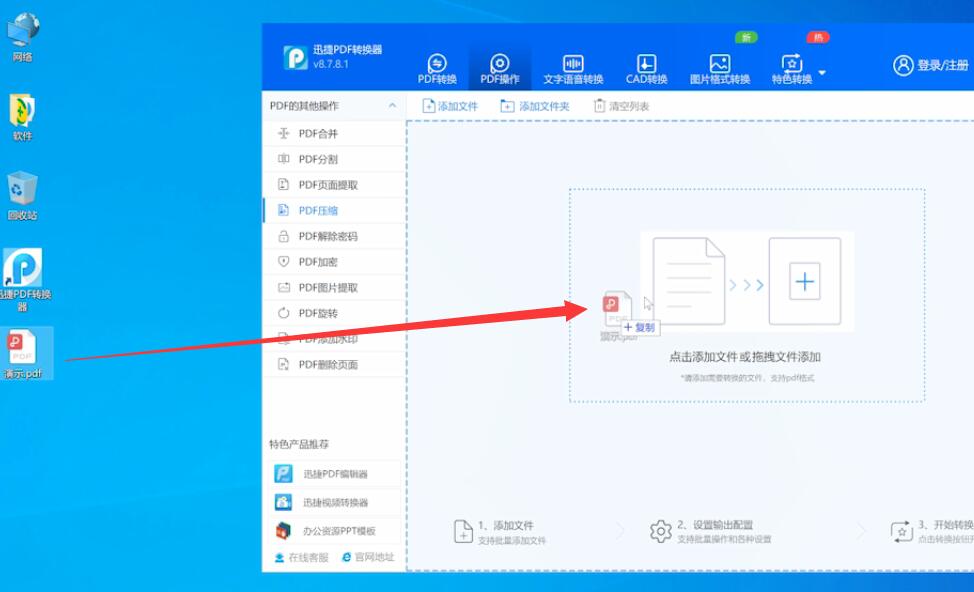
Task: Click the 添加文件夹 button
Action: [535, 106]
